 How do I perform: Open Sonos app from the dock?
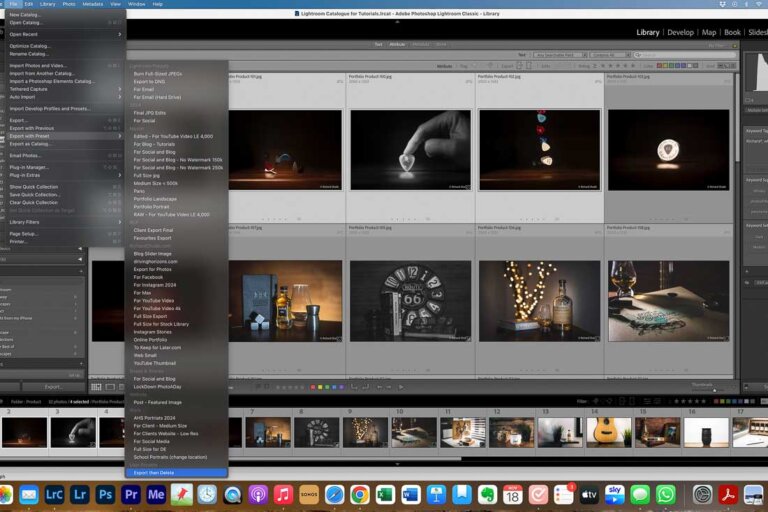click(309, 495)
